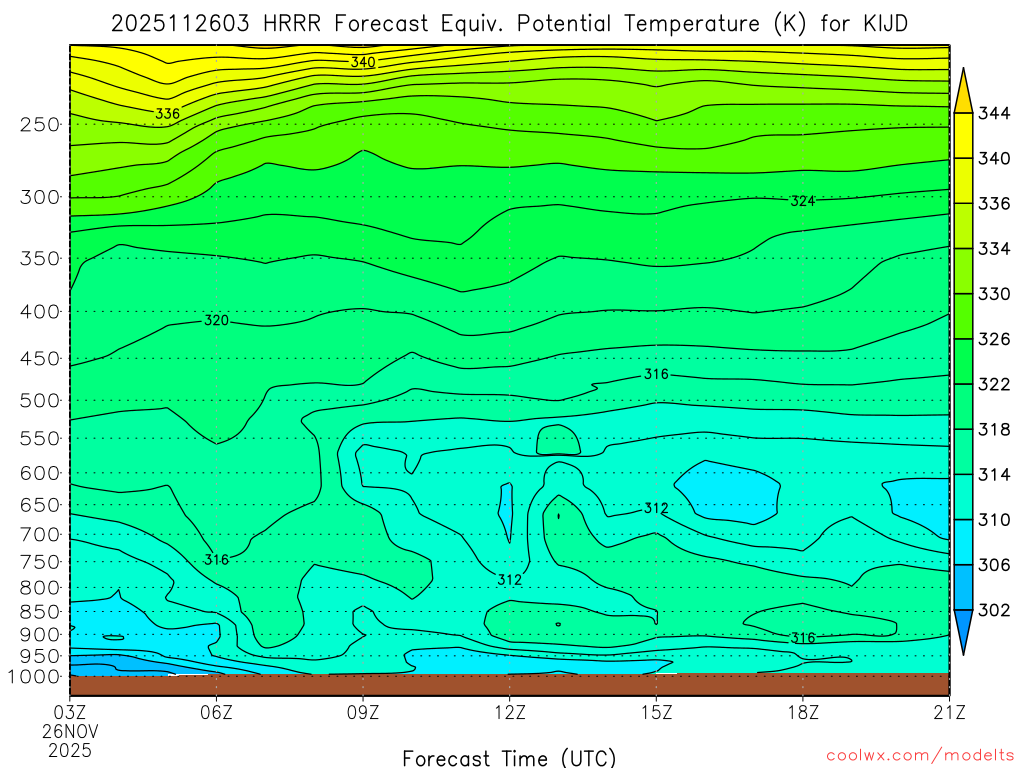Viewport: 1024px width, 768px height.
Task: Click the 314 colorbar value label
Action: (994, 475)
